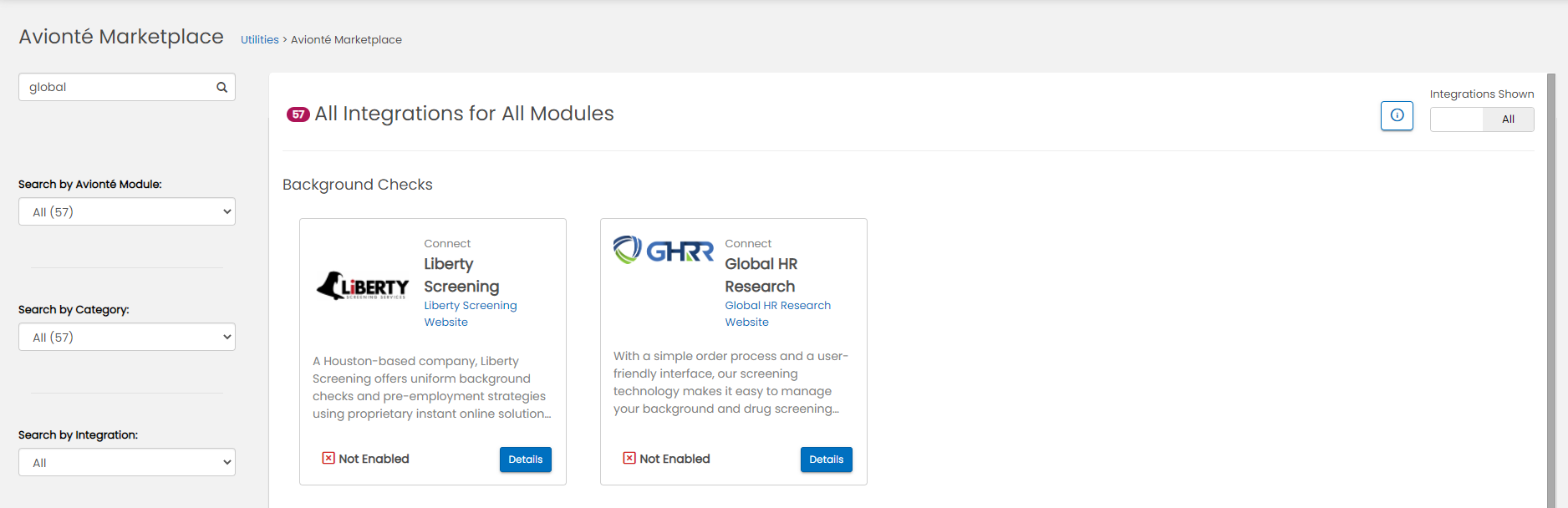Click the 'Not Enabled' status on Liberty Screening card

[374, 459]
